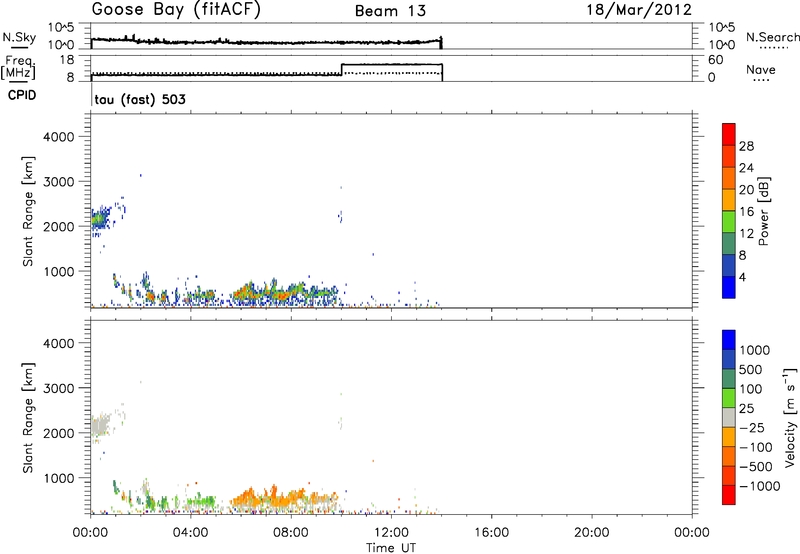Screen dimensions: 800x554
Task: Click the "25" label on Velocity colorbar
Action: click(746, 409)
